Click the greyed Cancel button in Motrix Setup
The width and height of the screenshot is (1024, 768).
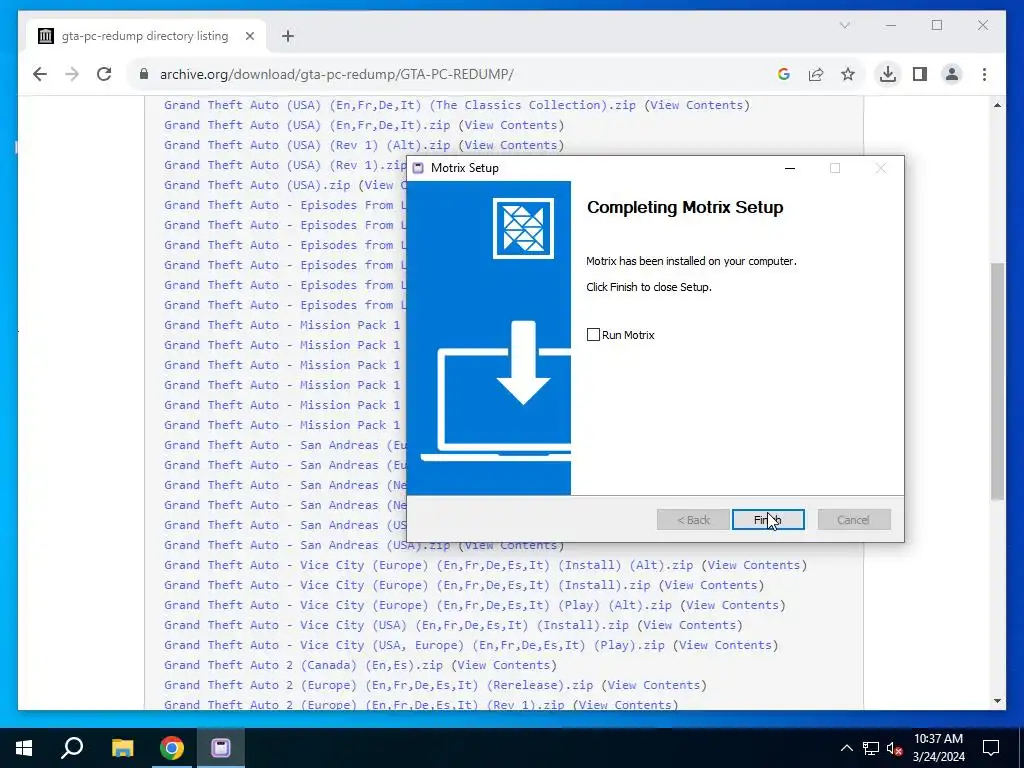[x=854, y=520]
